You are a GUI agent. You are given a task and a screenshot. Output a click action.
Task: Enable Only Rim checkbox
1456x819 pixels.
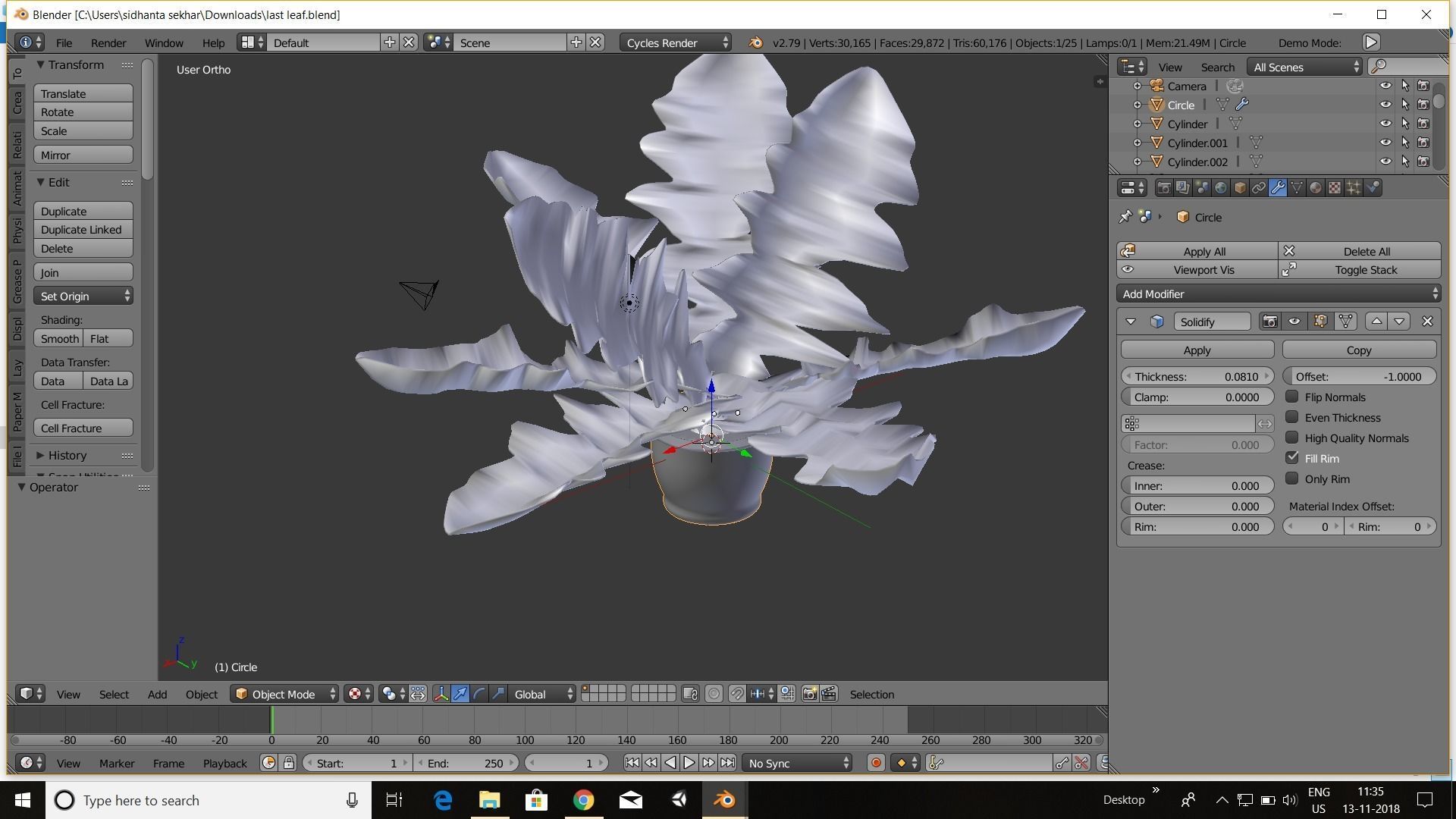coord(1292,479)
